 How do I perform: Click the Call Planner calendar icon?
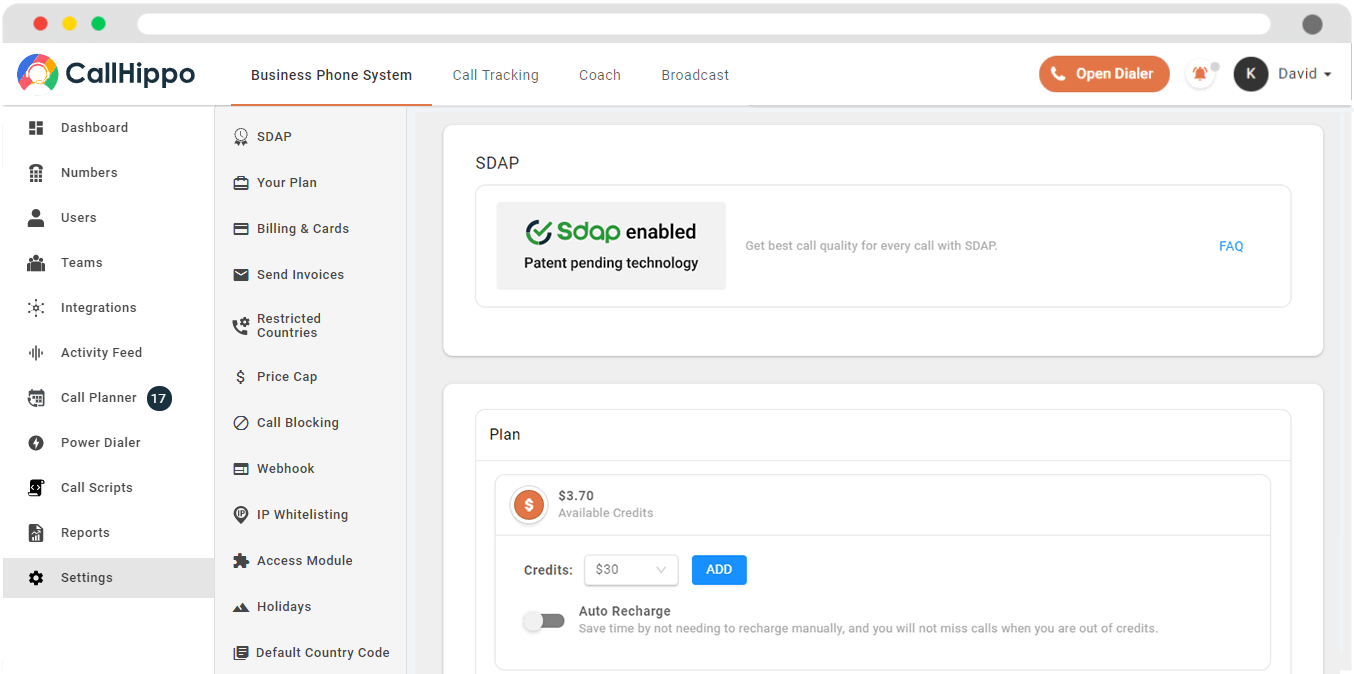[36, 398]
